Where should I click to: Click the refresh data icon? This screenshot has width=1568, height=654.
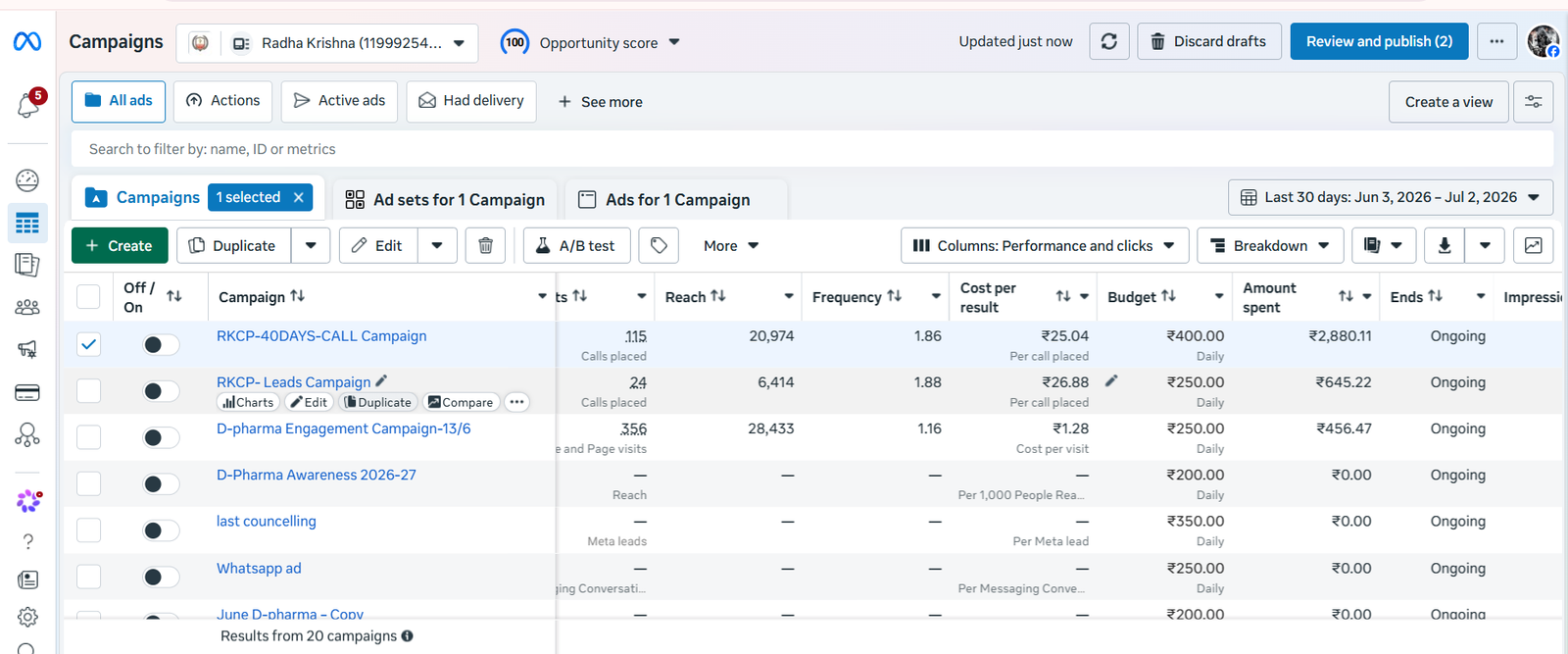1109,41
